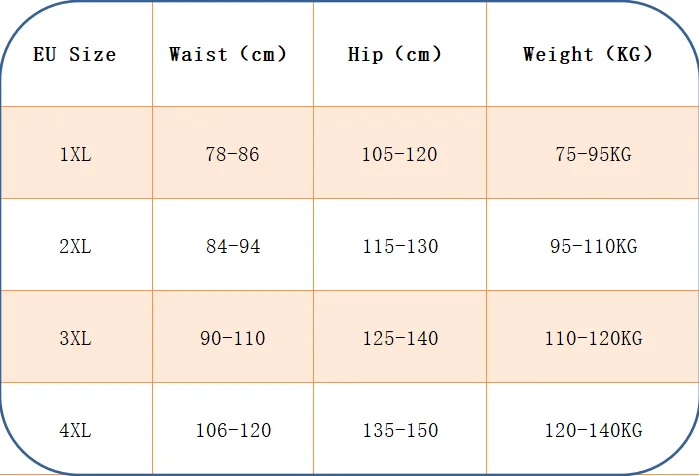Select the 2XL size cell
The width and height of the screenshot is (699, 476).
75,246
